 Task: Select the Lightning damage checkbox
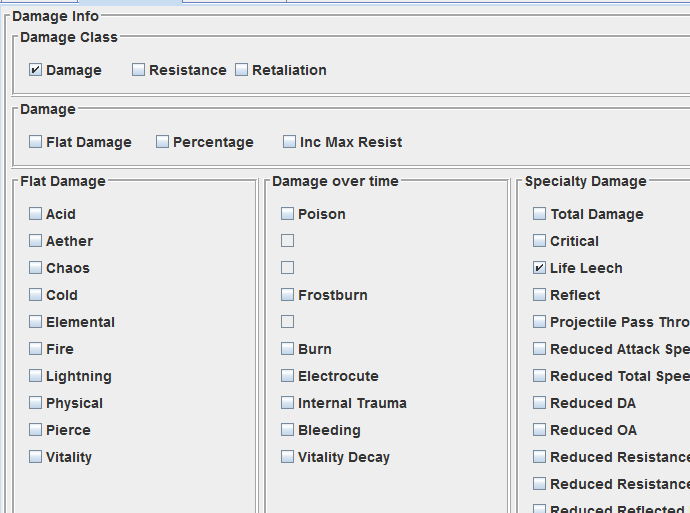pyautogui.click(x=36, y=376)
